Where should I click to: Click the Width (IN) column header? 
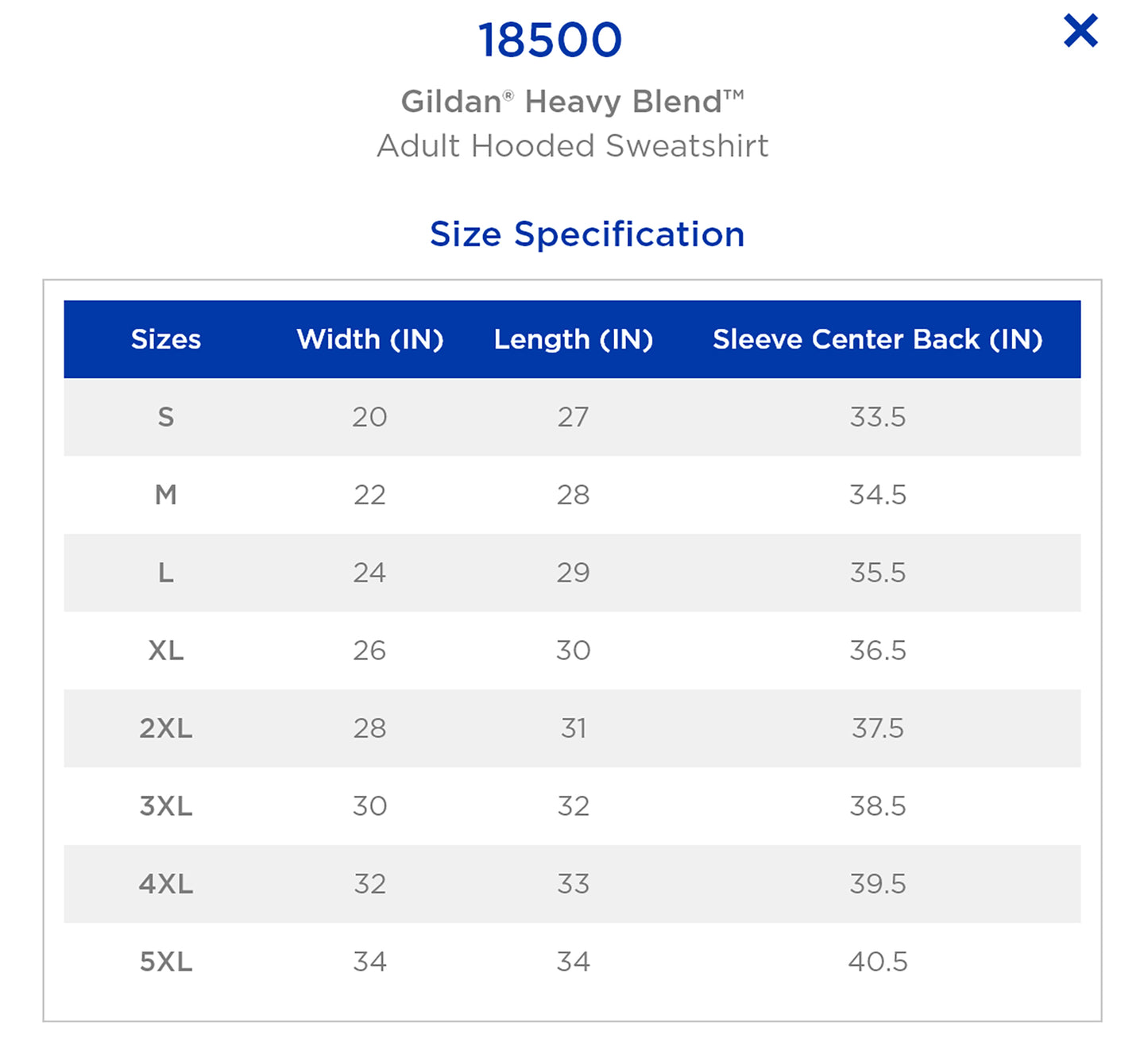pos(369,339)
